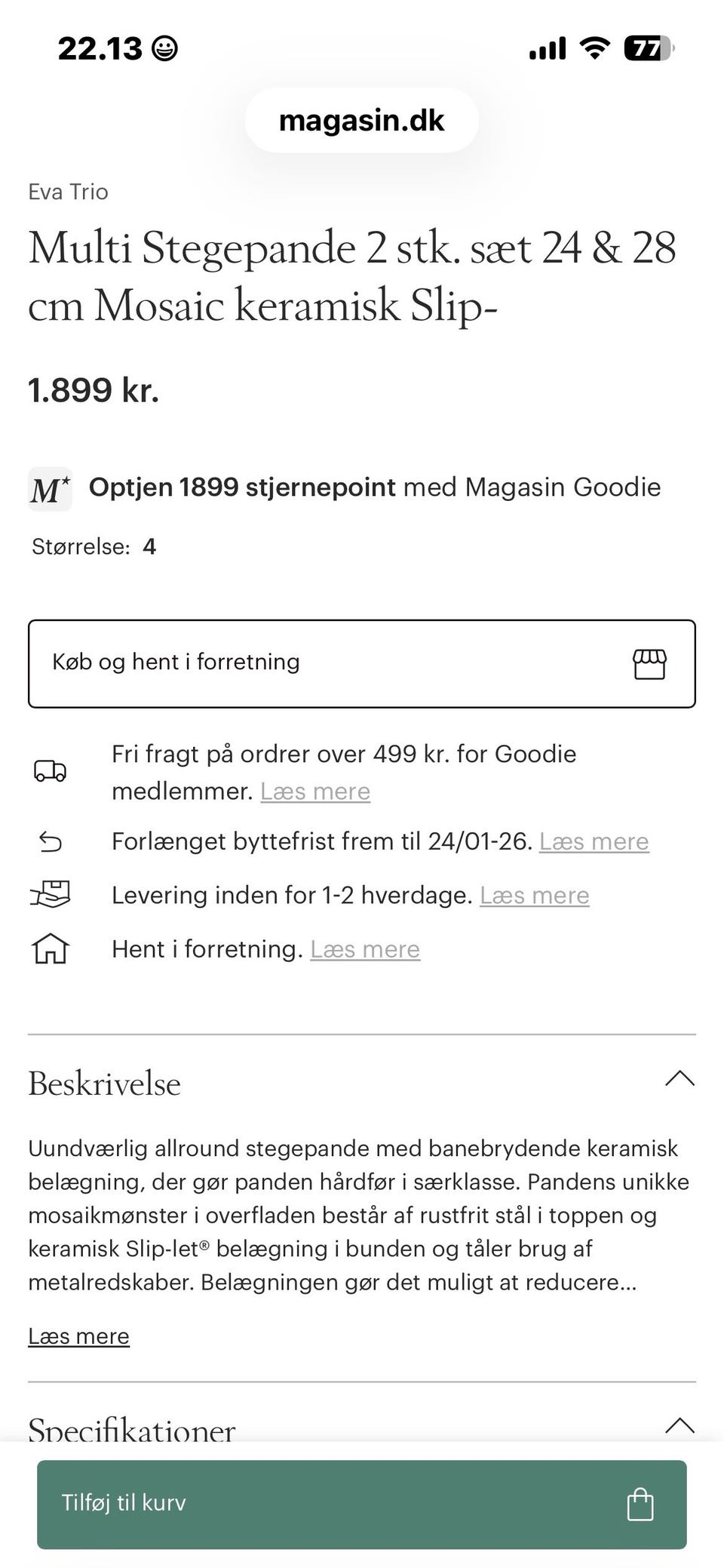Click the battery indicator showing 77
Image resolution: width=724 pixels, height=1568 pixels.
[x=647, y=47]
